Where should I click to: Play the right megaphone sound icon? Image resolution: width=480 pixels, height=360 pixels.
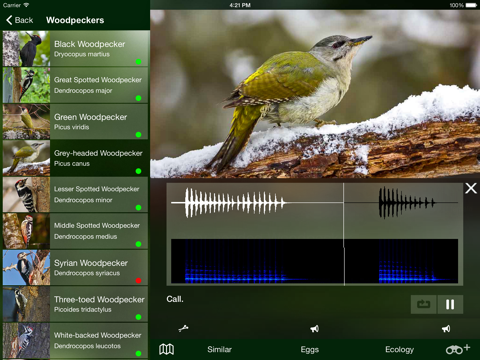click(446, 329)
